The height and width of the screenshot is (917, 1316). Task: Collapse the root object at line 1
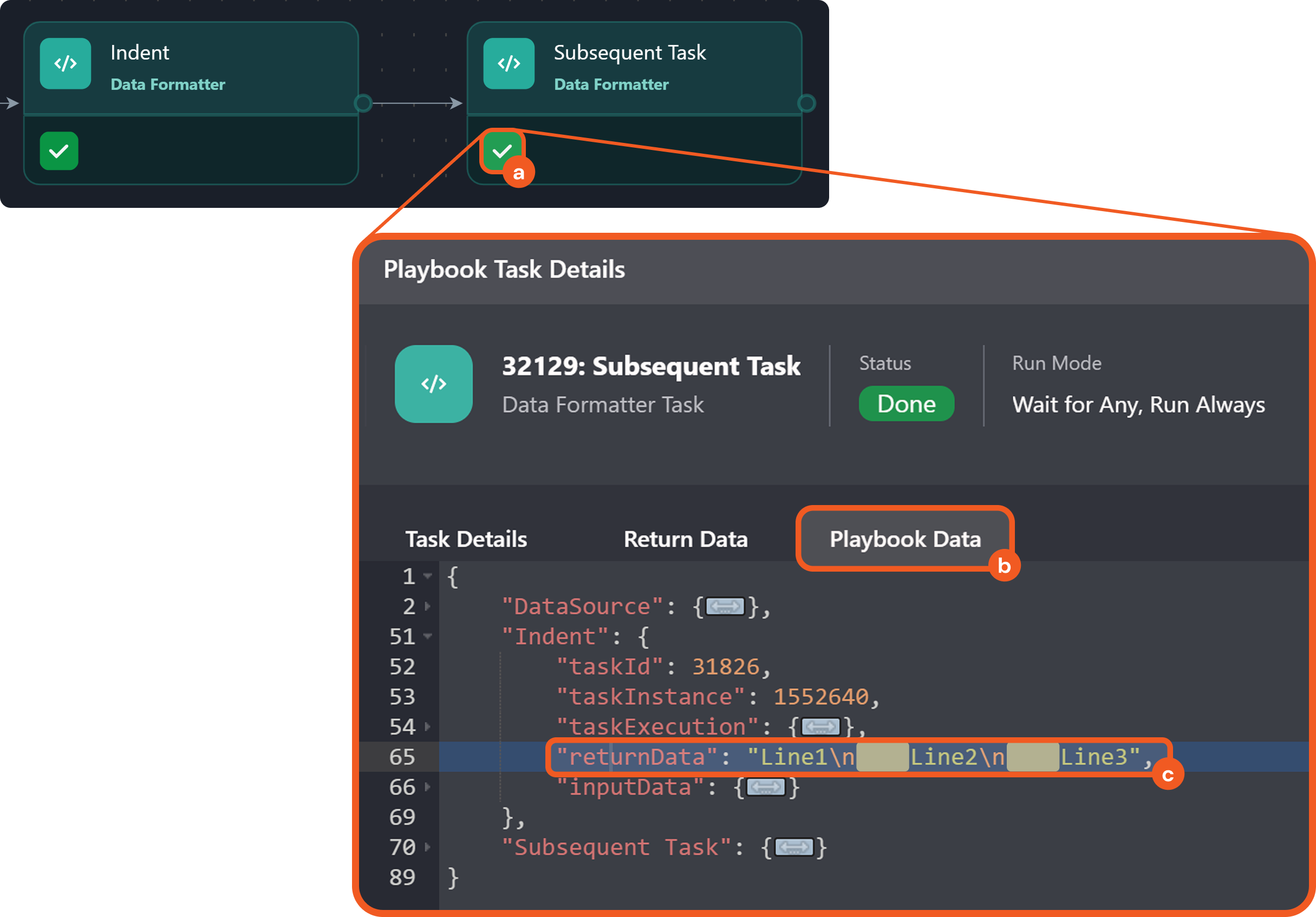(x=428, y=576)
